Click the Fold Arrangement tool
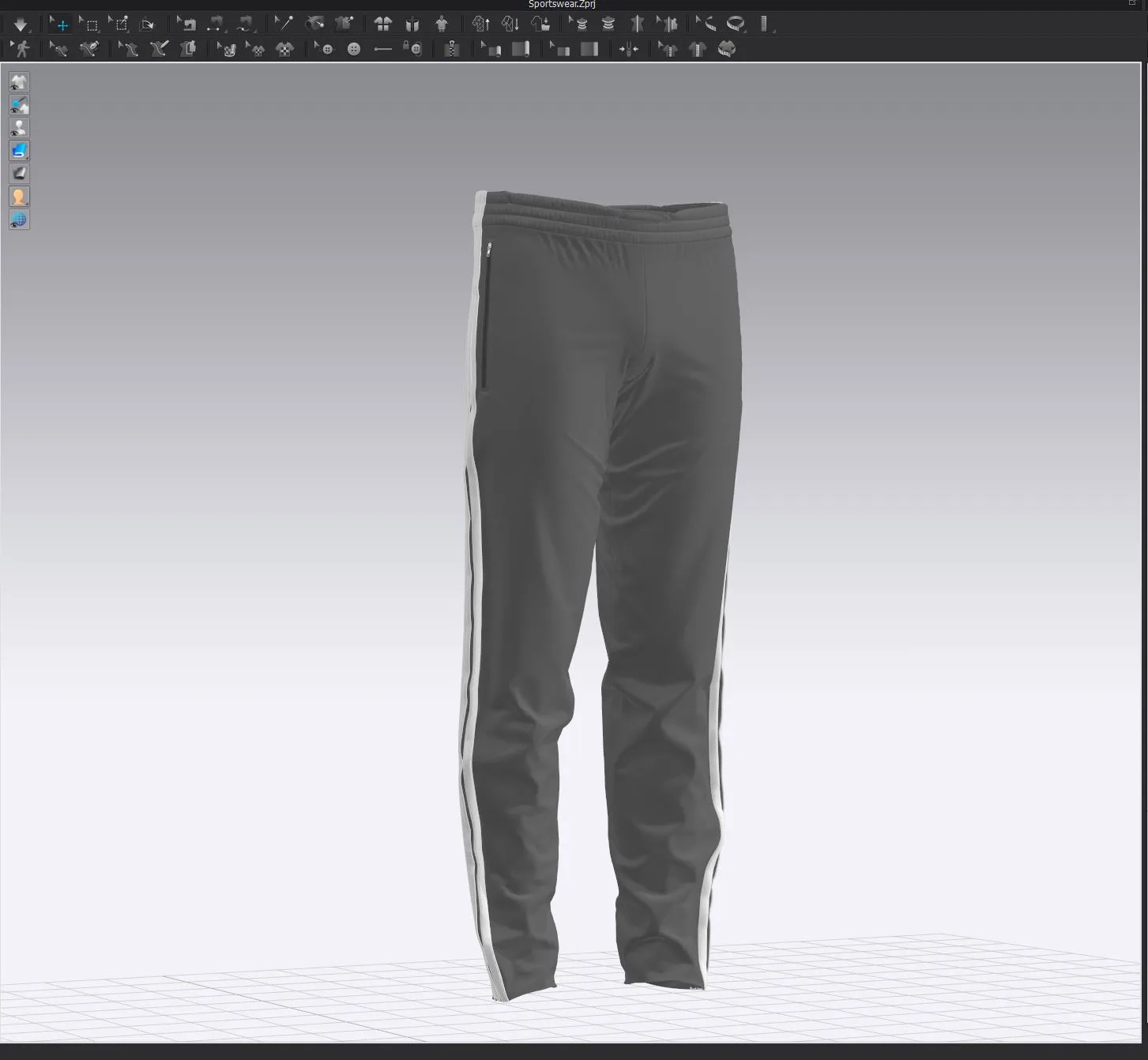This screenshot has height=1060, width=1148. (x=147, y=24)
